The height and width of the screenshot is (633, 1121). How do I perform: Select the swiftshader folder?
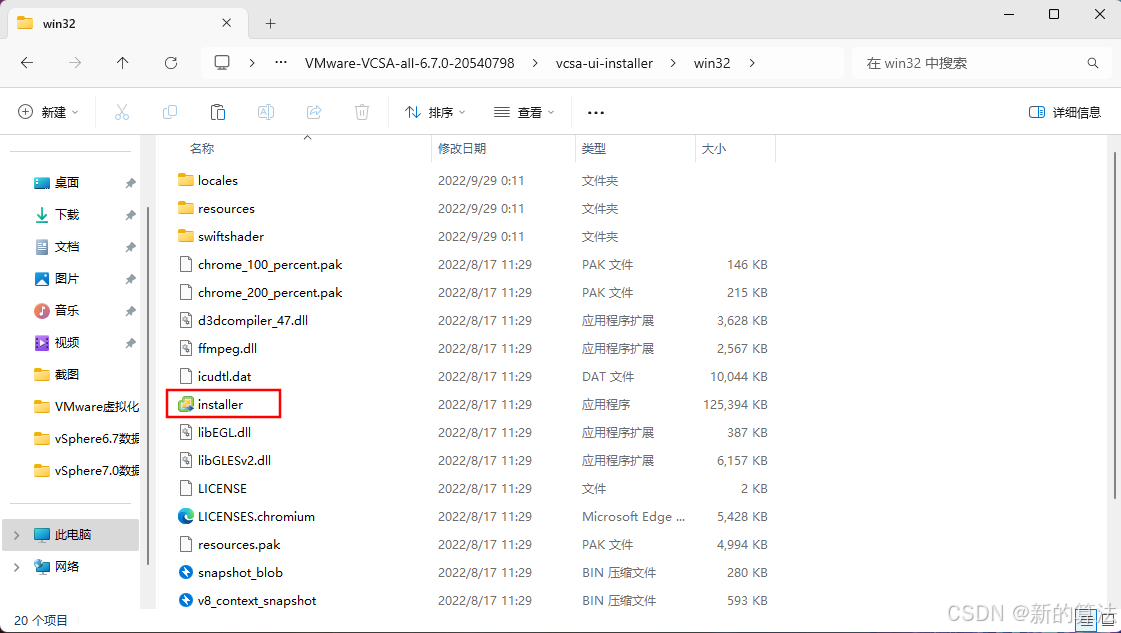pyautogui.click(x=231, y=236)
